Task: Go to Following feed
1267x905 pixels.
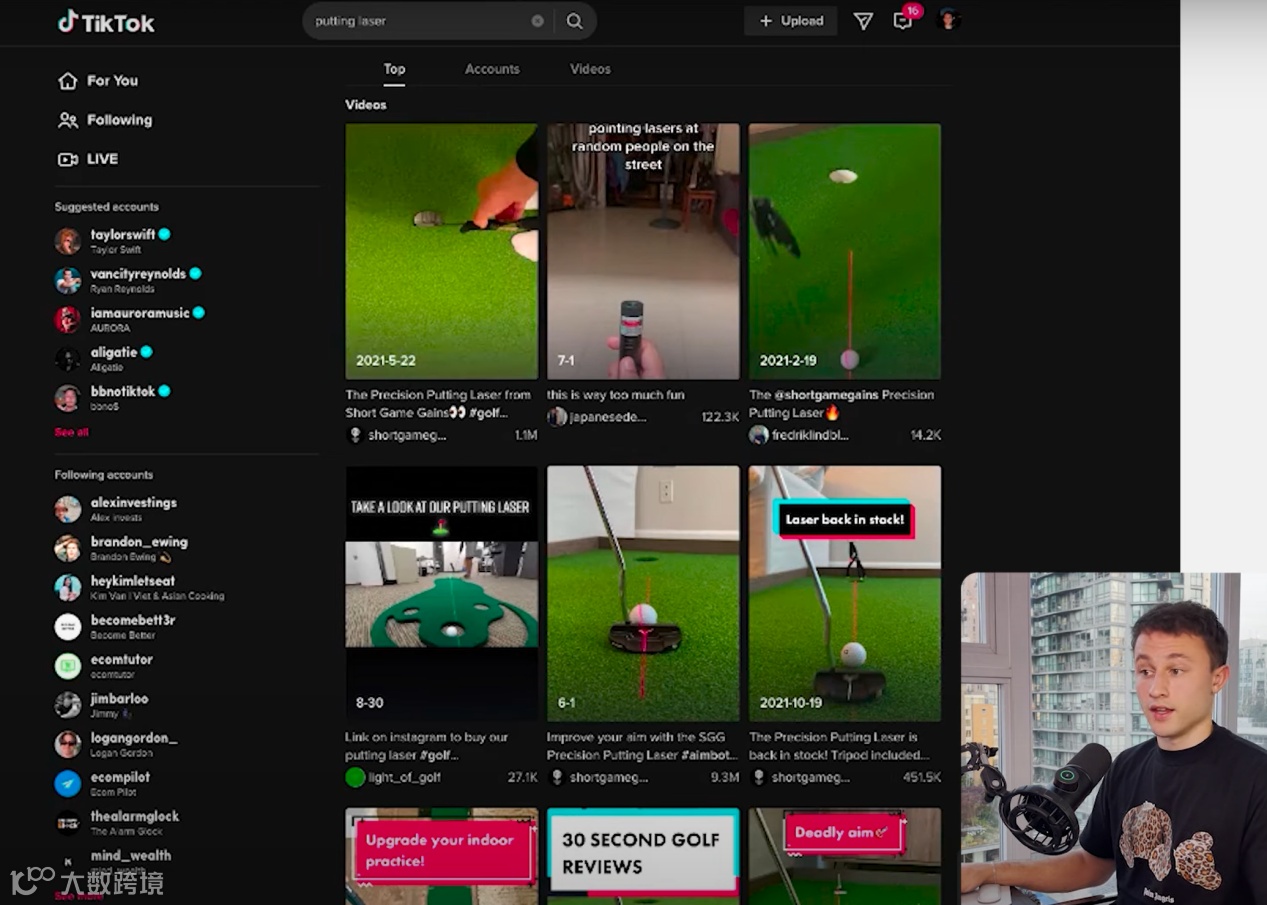Action: (119, 120)
